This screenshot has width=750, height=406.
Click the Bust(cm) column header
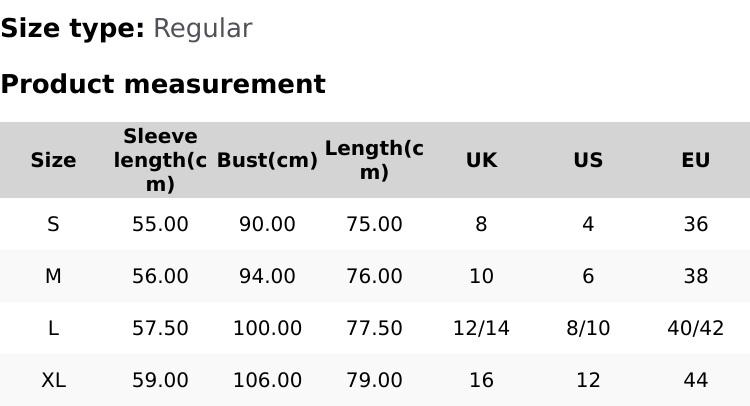point(267,160)
